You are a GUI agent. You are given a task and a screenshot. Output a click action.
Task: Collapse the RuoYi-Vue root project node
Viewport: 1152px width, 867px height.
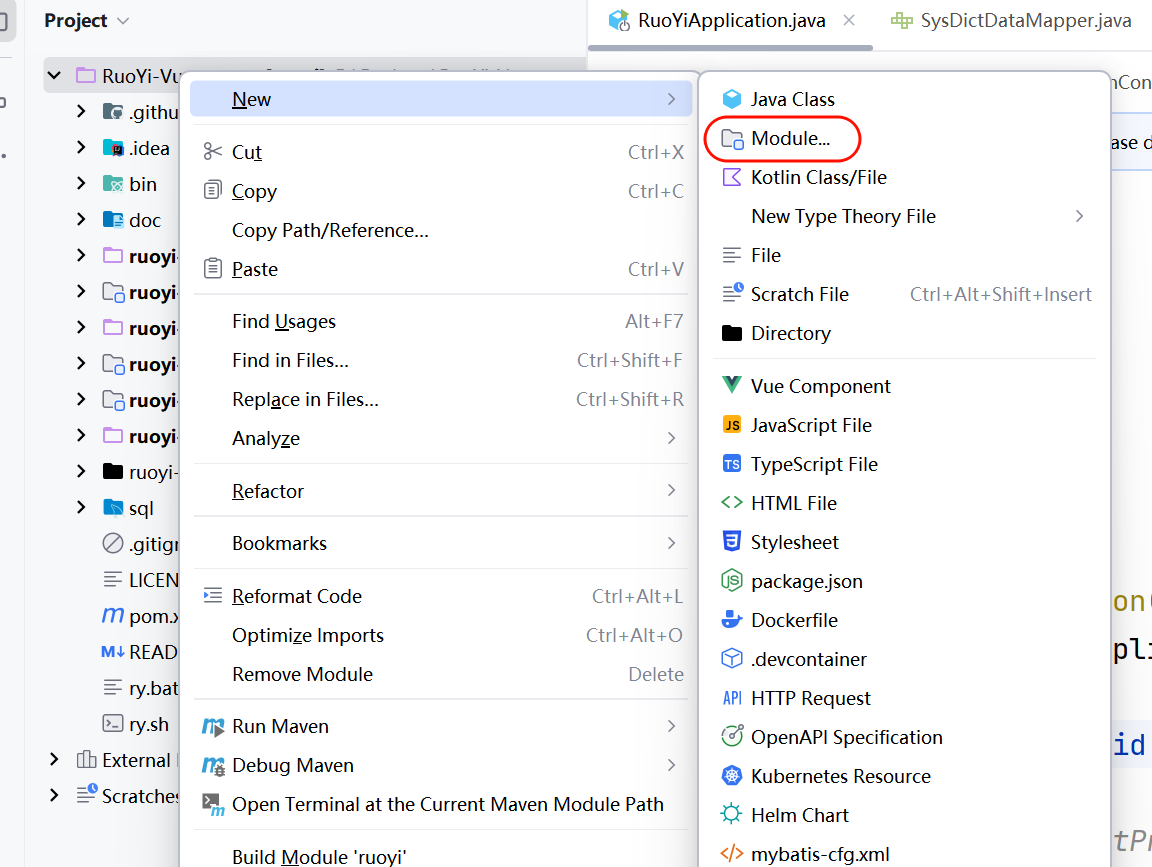55,76
